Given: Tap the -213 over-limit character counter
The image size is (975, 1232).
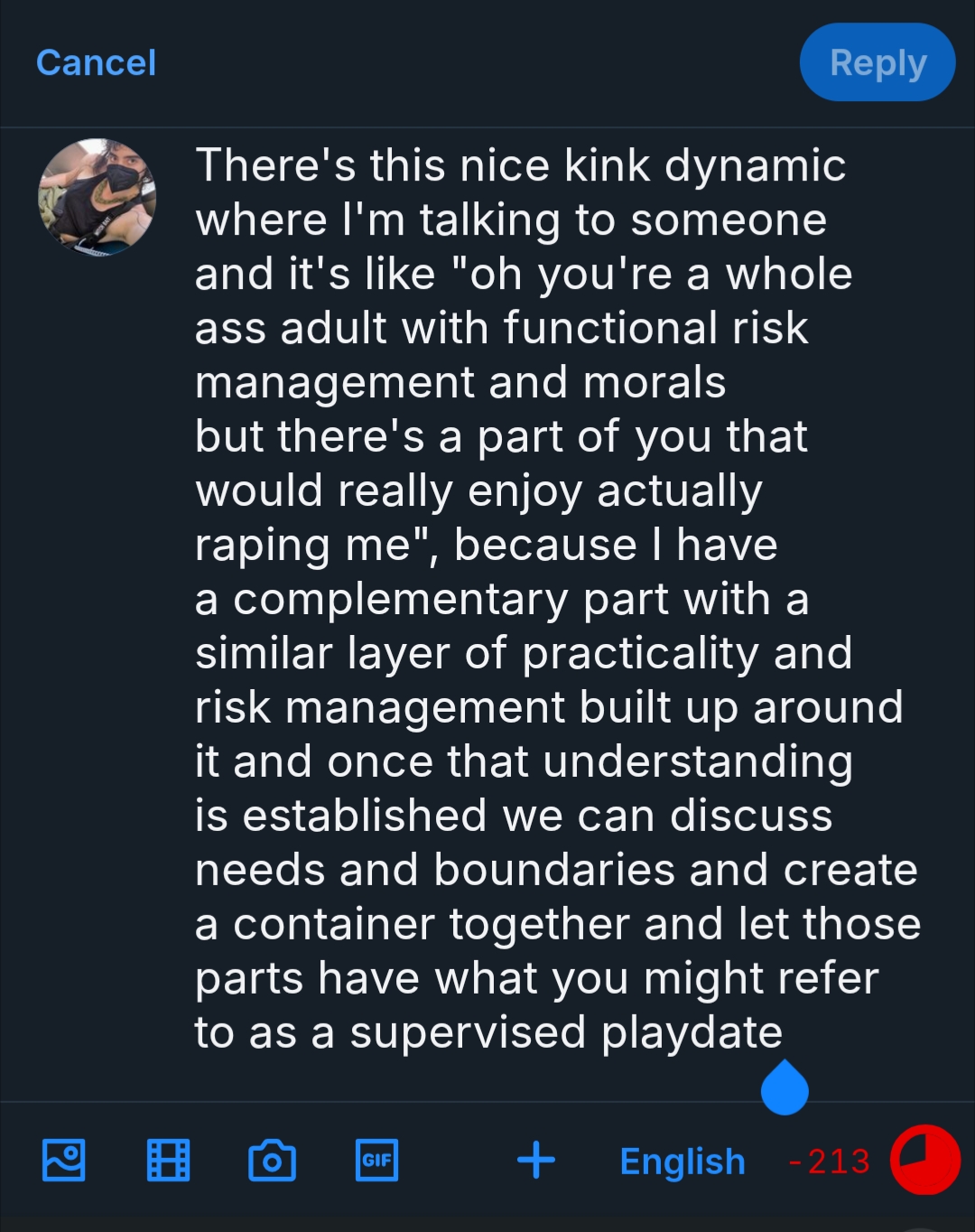Looking at the screenshot, I should [x=830, y=1162].
